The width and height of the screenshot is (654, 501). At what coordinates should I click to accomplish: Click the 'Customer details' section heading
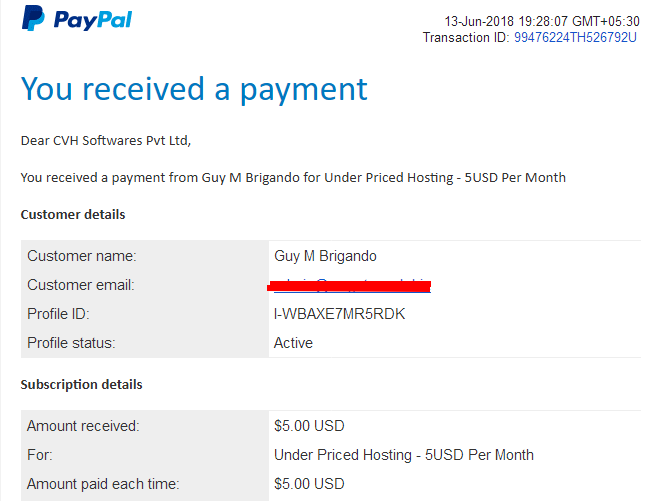click(x=73, y=214)
